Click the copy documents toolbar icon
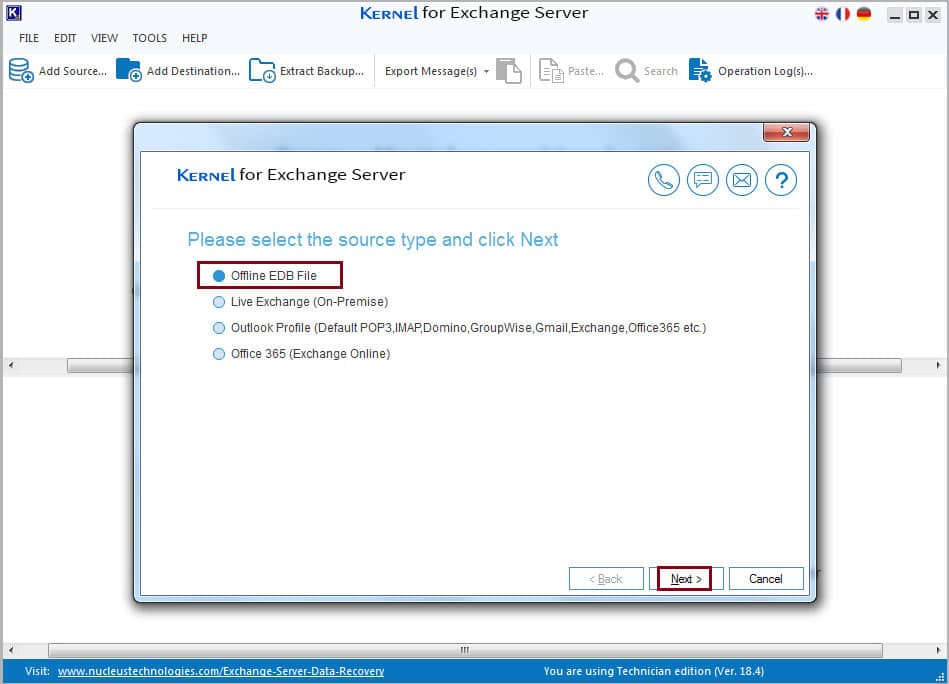This screenshot has height=684, width=949. (x=509, y=71)
